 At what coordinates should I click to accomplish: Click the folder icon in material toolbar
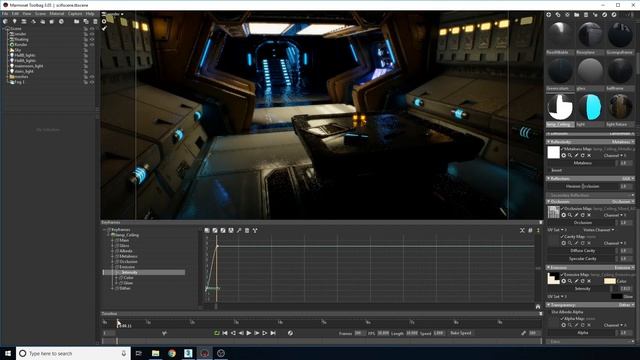tap(576, 14)
